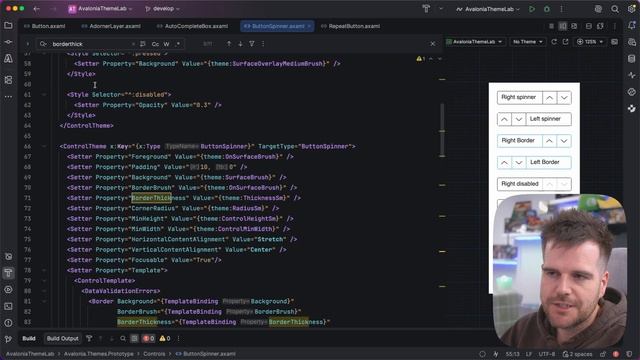Screen dimensions: 640x360
Task: Click the Build hammer icon in left sidebar
Action: point(8,273)
